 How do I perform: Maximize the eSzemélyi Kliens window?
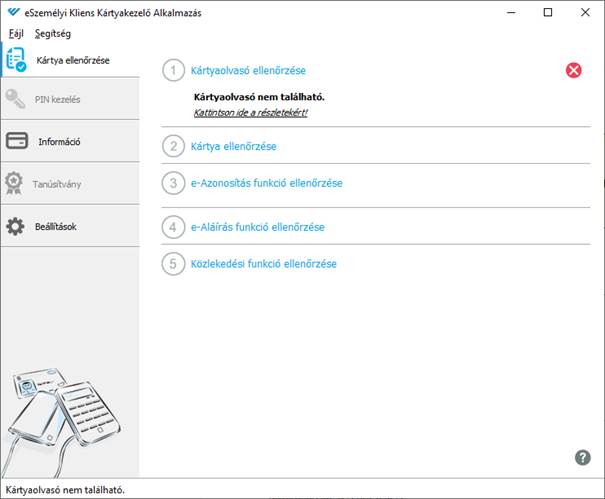point(548,12)
